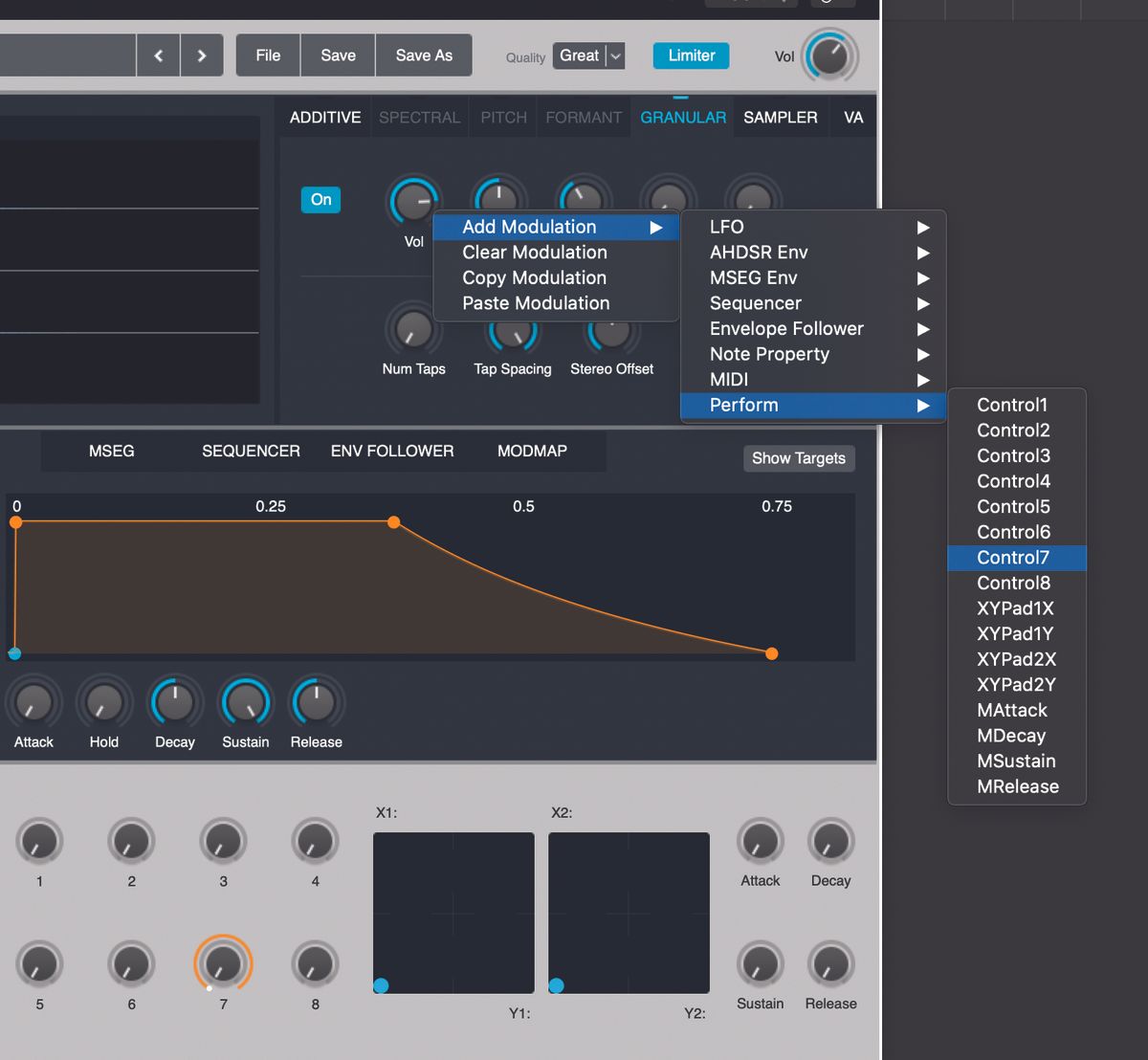Toggle the granular oscillator On switch
The height and width of the screenshot is (1060, 1148).
[320, 200]
